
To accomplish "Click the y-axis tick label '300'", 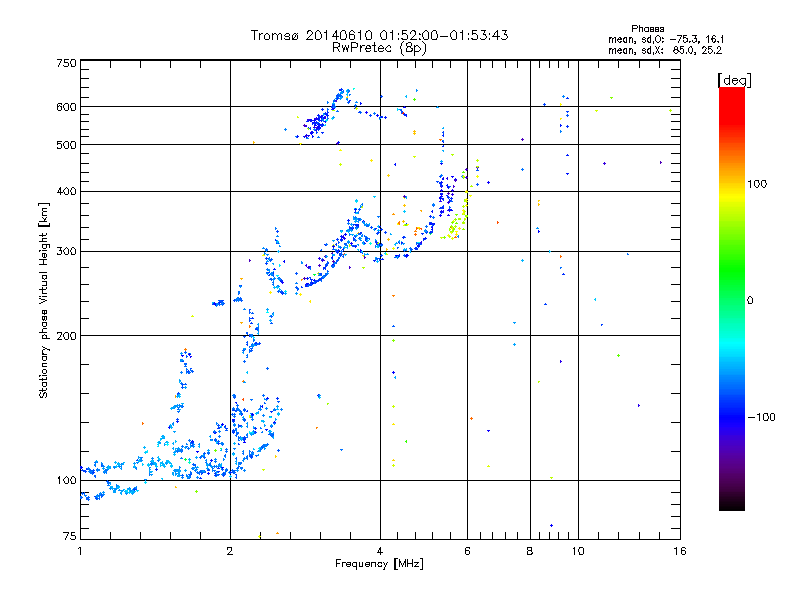I will 66,252.
